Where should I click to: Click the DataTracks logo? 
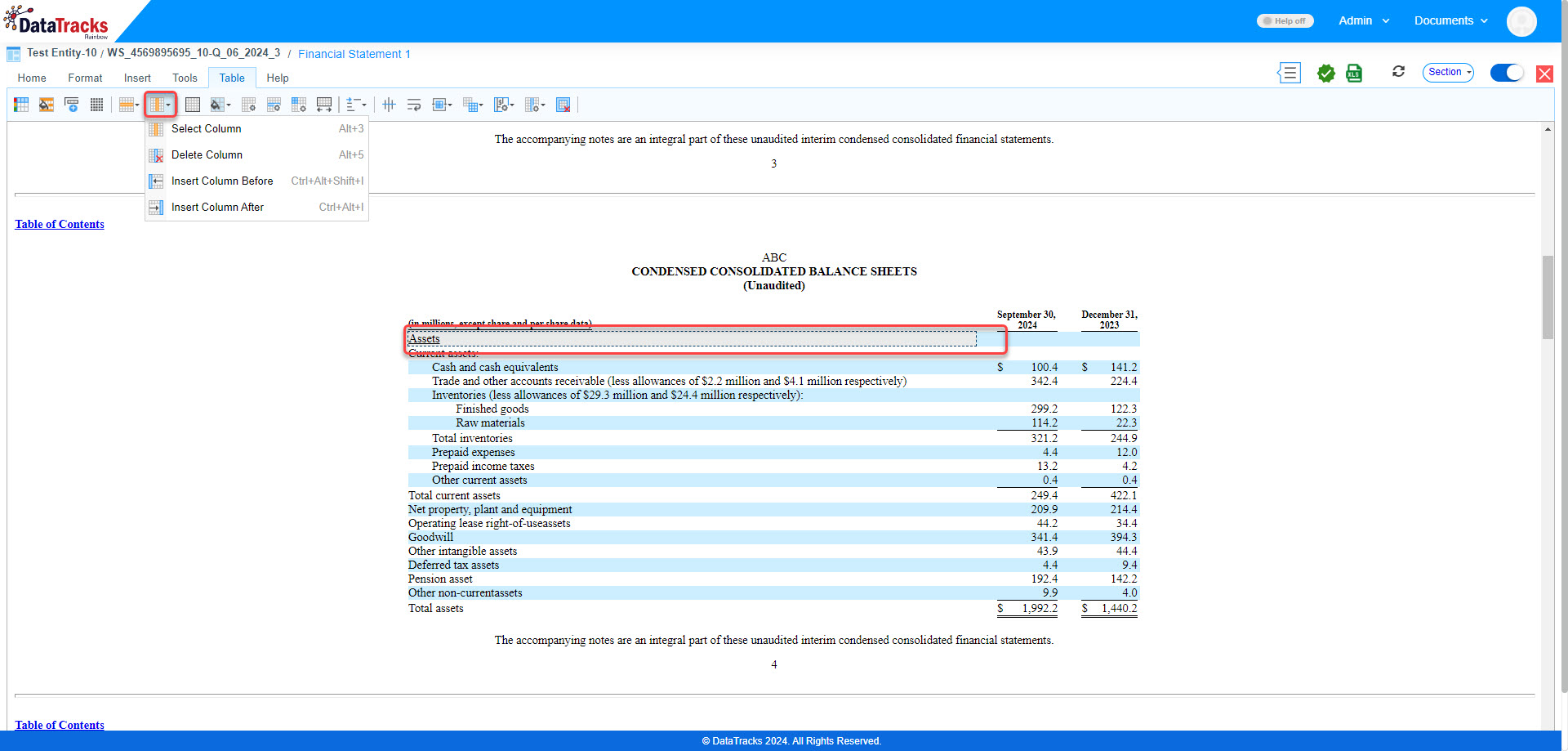coord(56,22)
